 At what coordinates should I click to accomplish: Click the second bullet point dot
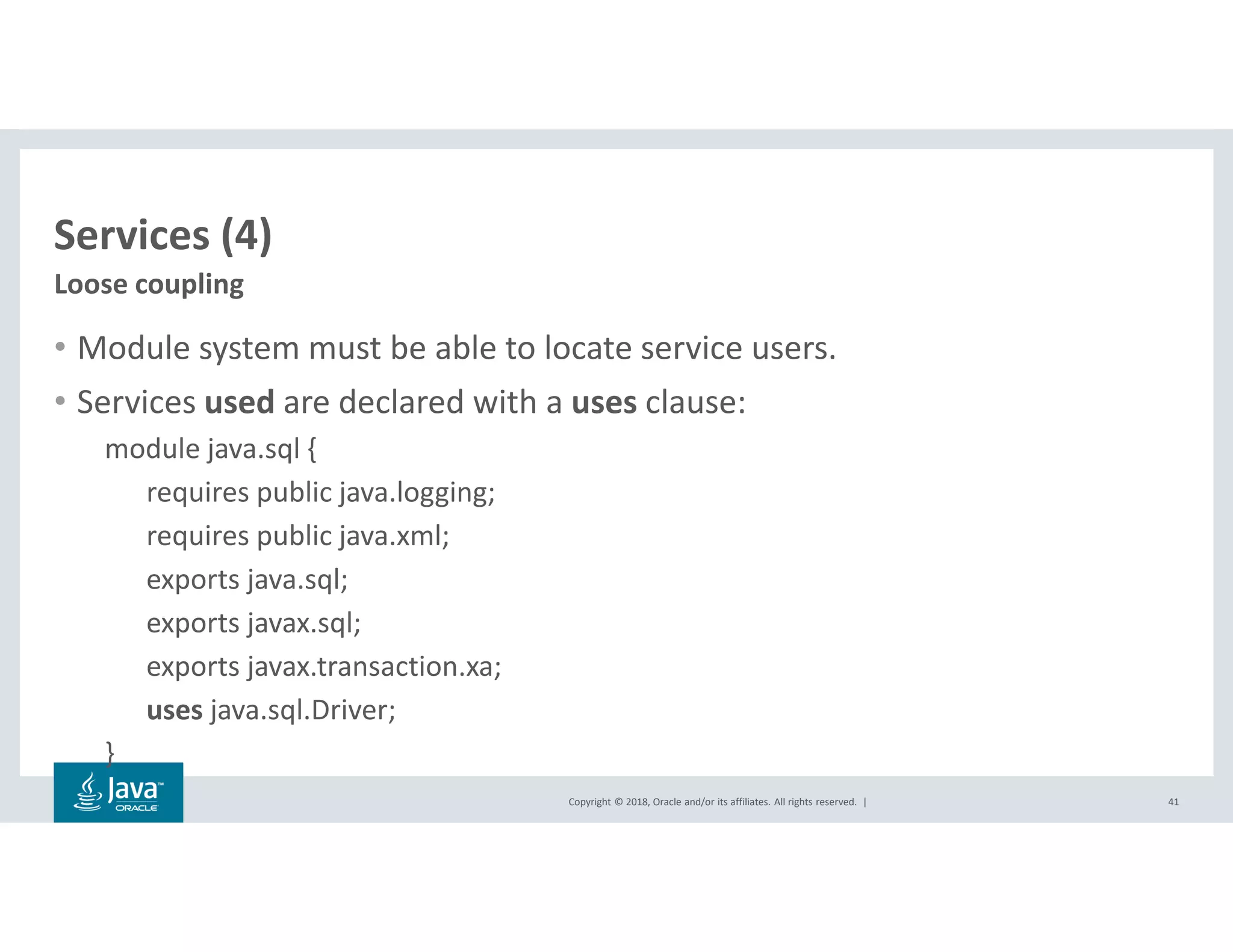coord(60,401)
